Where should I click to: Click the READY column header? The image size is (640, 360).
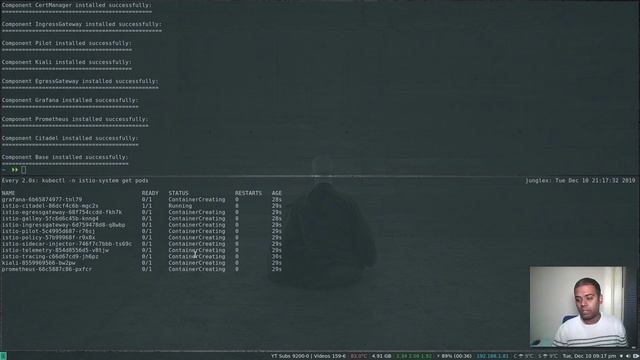click(150, 193)
